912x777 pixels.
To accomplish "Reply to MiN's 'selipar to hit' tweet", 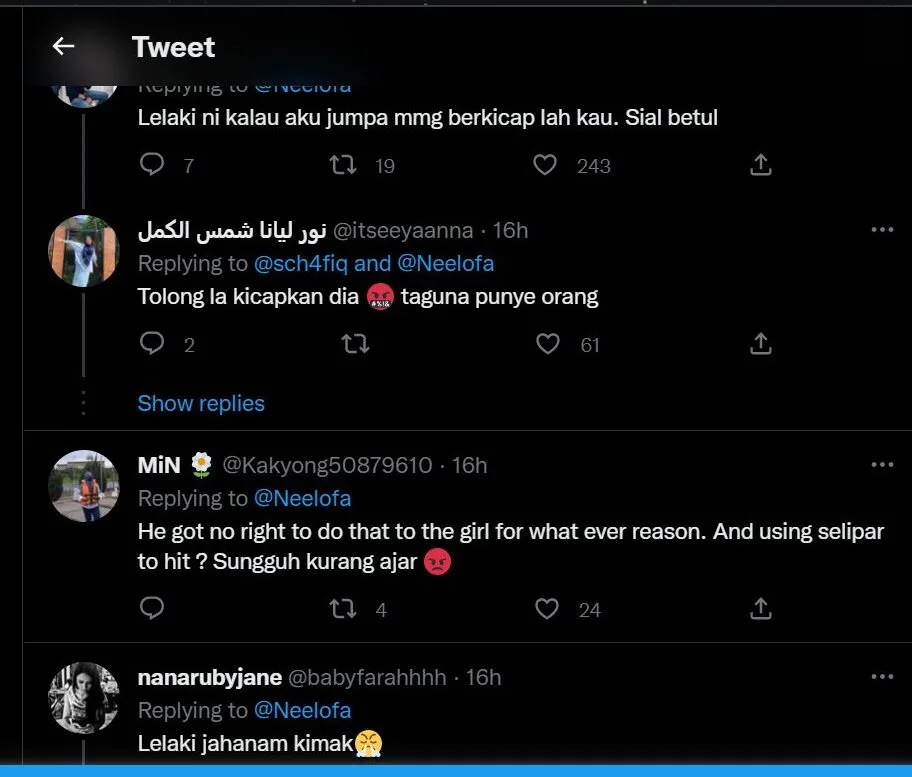I will coord(152,608).
